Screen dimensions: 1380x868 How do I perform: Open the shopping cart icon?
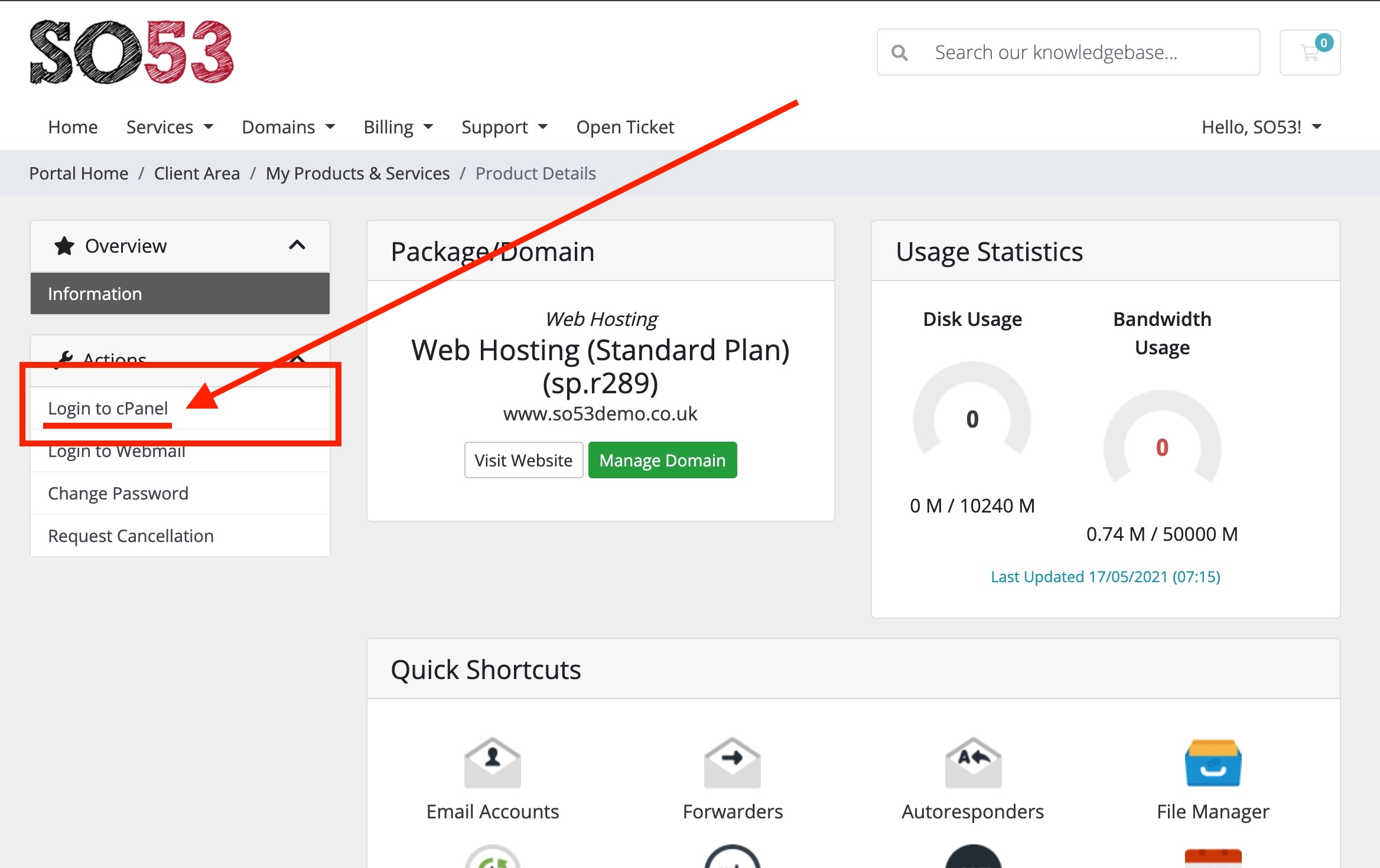[1310, 53]
